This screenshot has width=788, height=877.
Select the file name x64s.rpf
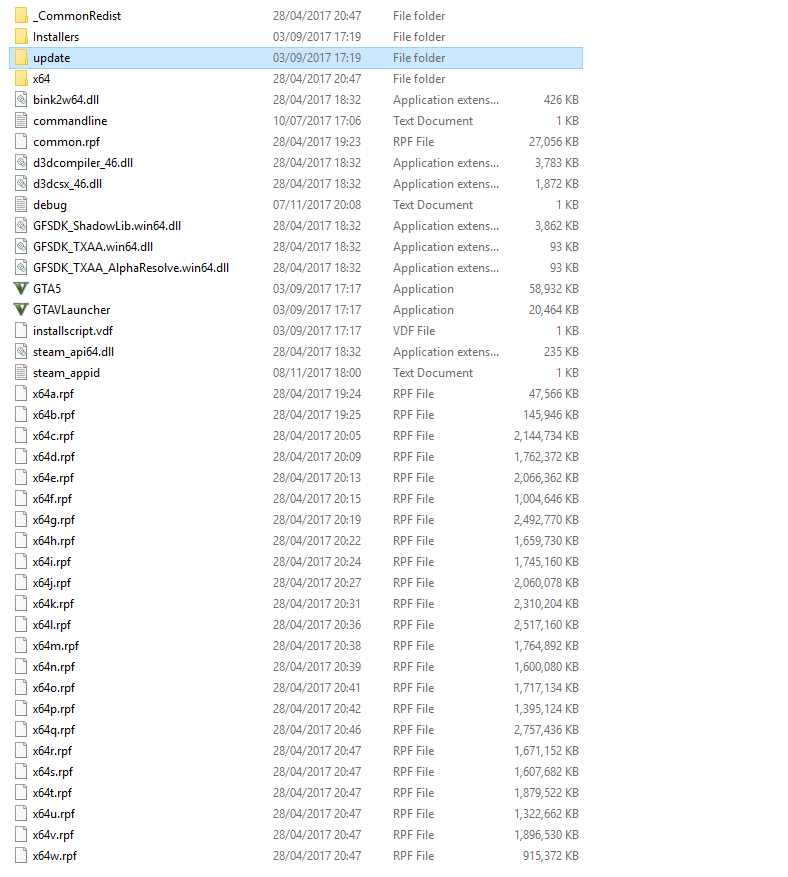click(53, 772)
